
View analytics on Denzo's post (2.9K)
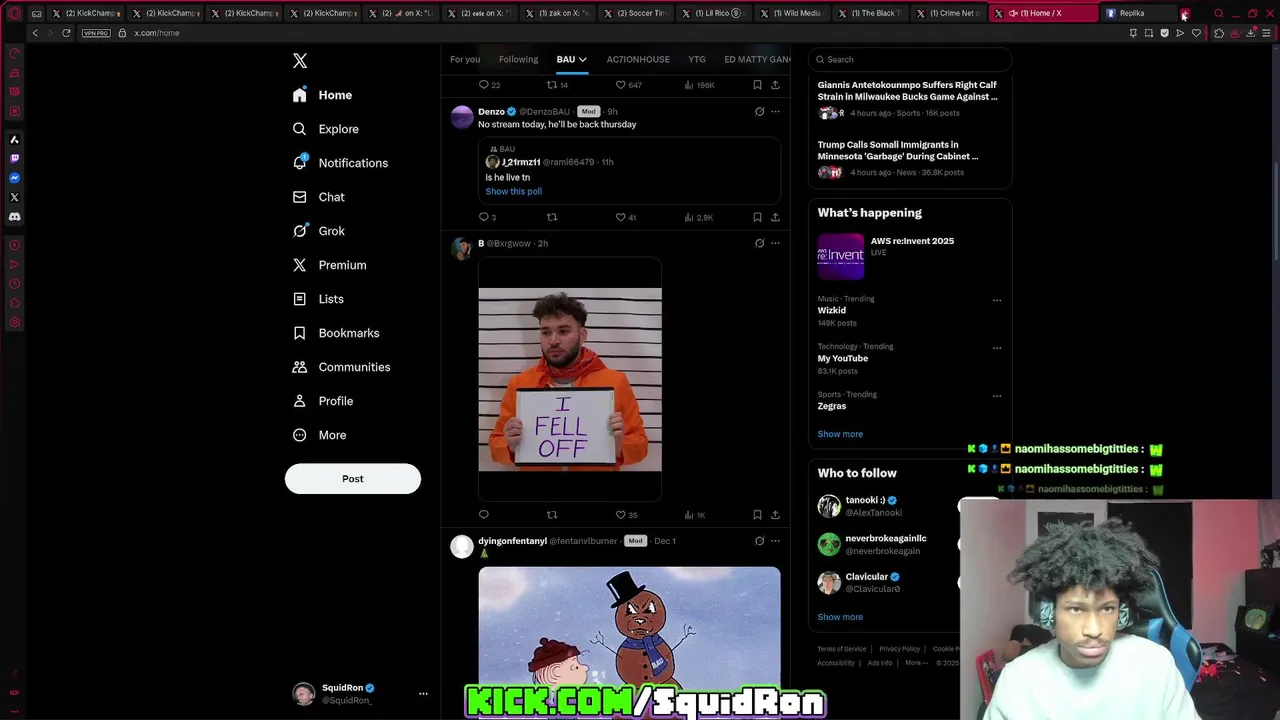click(x=698, y=217)
